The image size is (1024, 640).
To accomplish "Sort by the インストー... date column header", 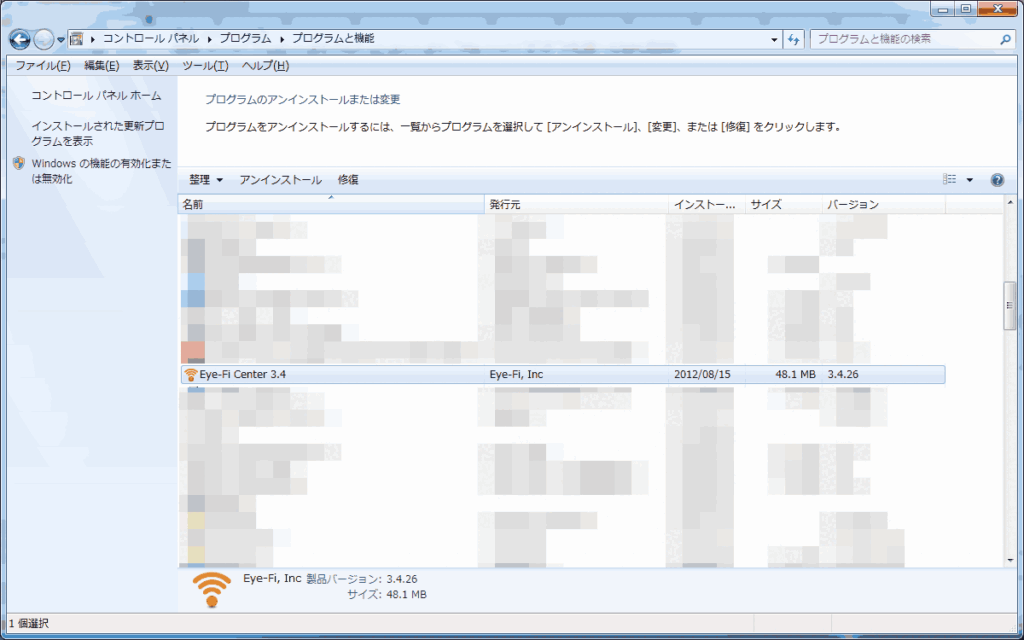I will pyautogui.click(x=707, y=204).
